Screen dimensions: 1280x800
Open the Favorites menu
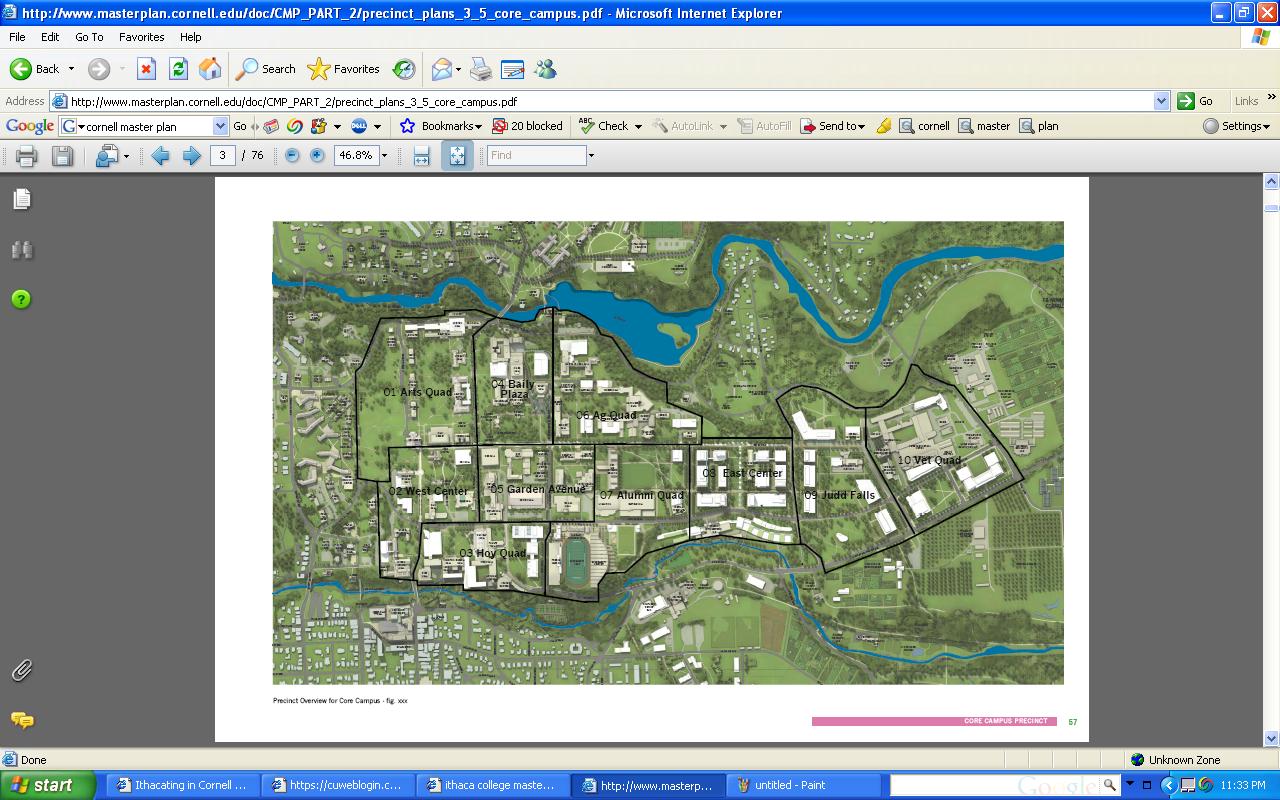pos(141,37)
